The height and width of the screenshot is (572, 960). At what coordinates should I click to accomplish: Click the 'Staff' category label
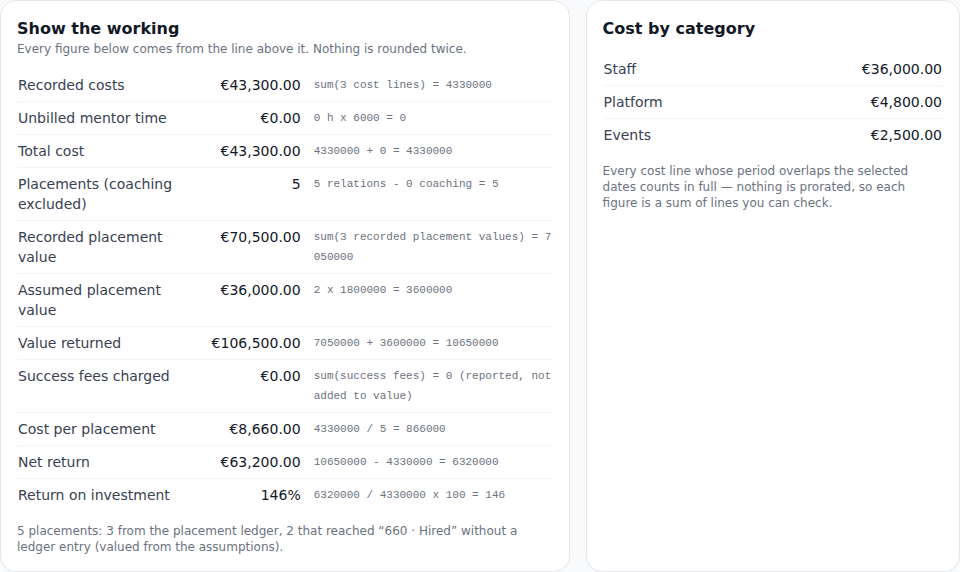[620, 69]
